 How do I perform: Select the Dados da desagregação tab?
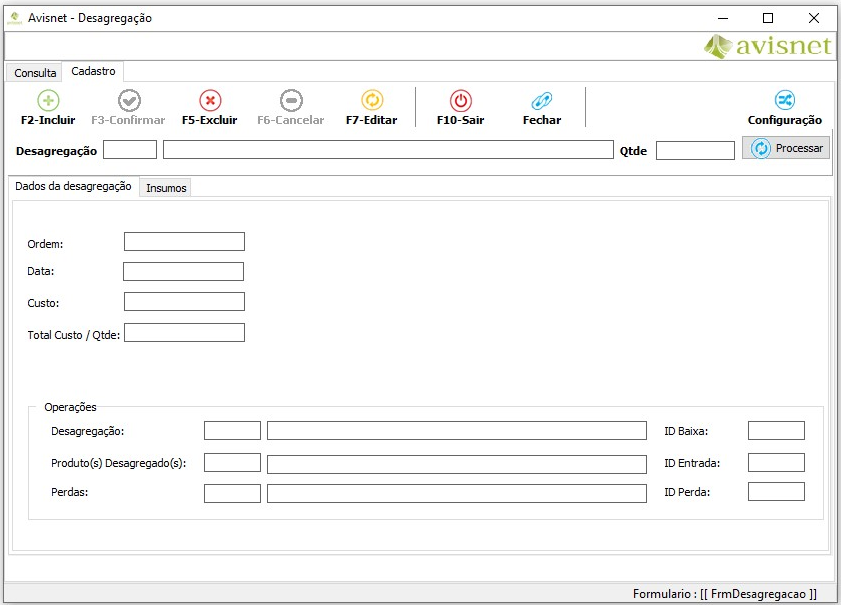(73, 187)
